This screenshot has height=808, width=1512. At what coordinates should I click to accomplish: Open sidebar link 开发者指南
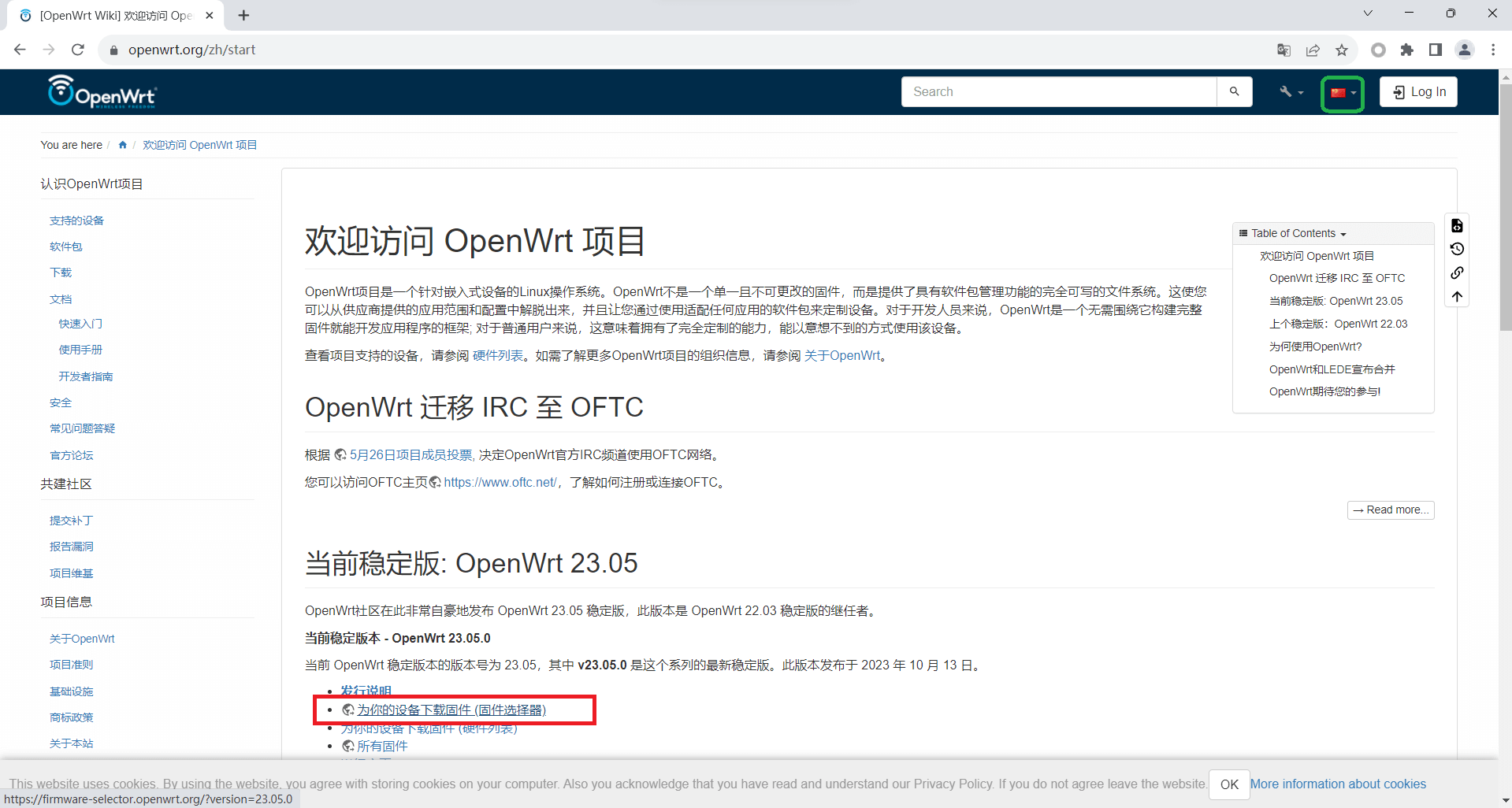(86, 376)
